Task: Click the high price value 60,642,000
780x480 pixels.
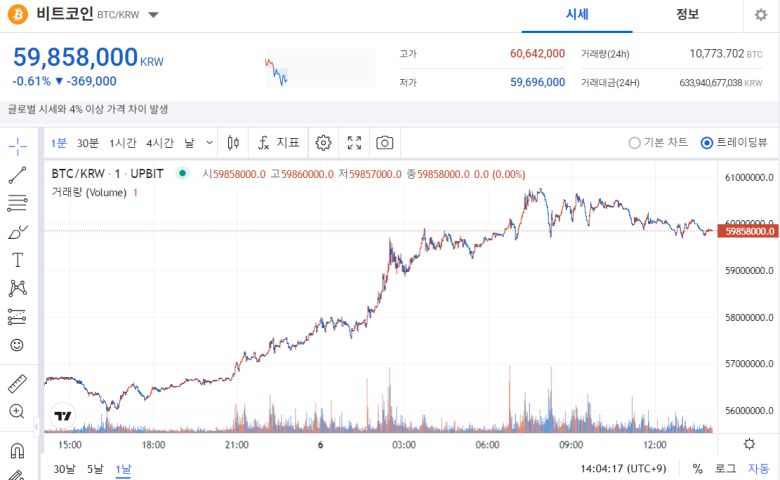Action: click(537, 54)
